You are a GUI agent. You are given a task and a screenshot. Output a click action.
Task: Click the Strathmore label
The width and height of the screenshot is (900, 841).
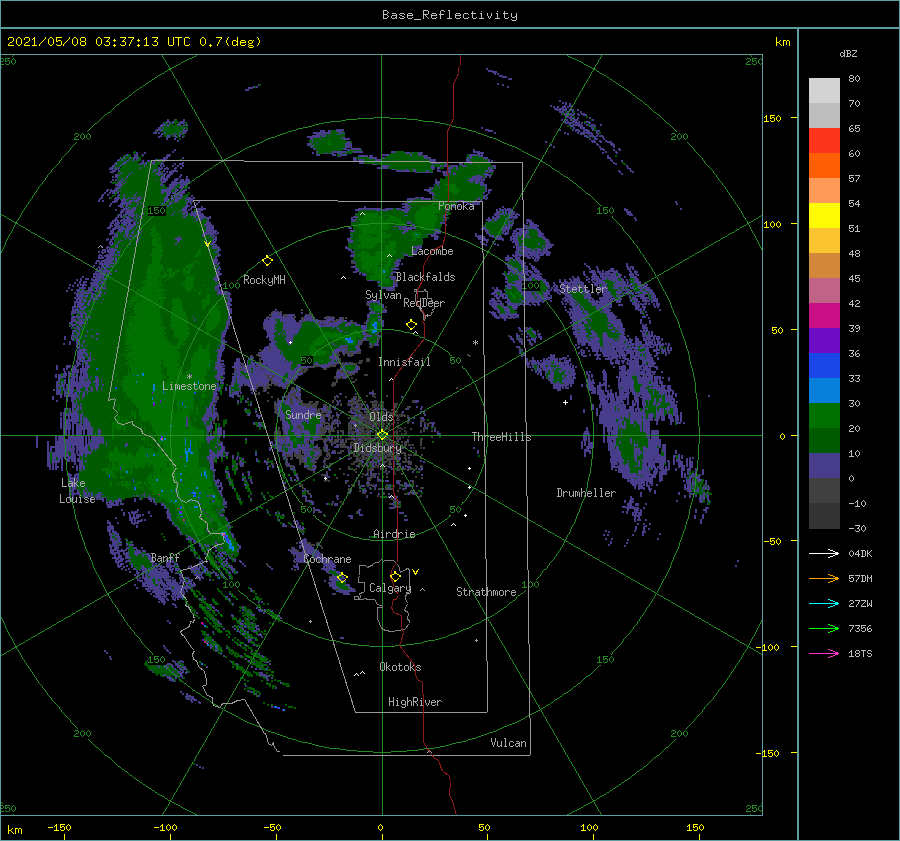click(x=486, y=592)
